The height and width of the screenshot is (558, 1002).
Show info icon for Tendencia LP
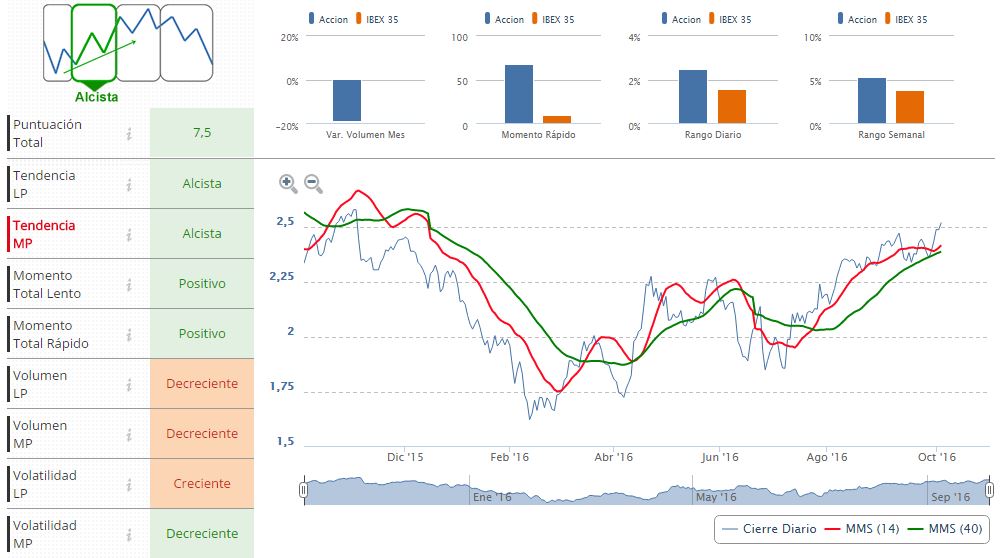(129, 184)
